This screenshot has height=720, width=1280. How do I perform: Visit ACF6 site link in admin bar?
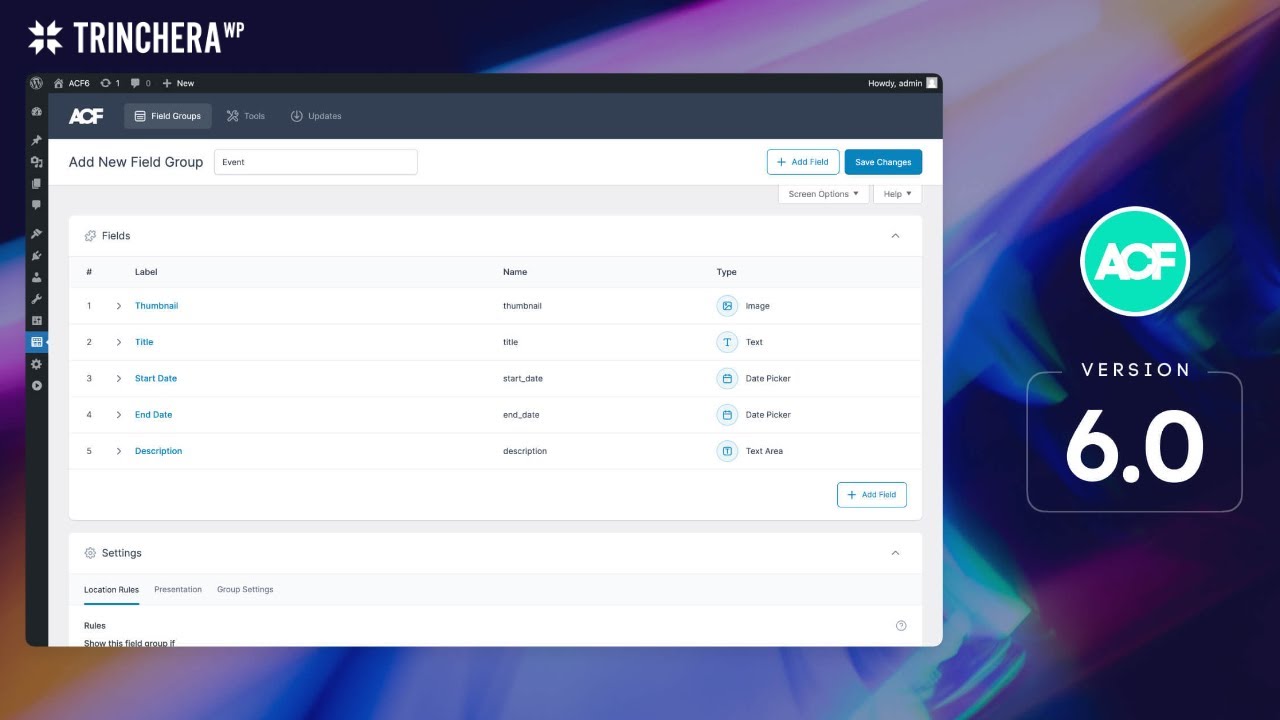pos(72,83)
